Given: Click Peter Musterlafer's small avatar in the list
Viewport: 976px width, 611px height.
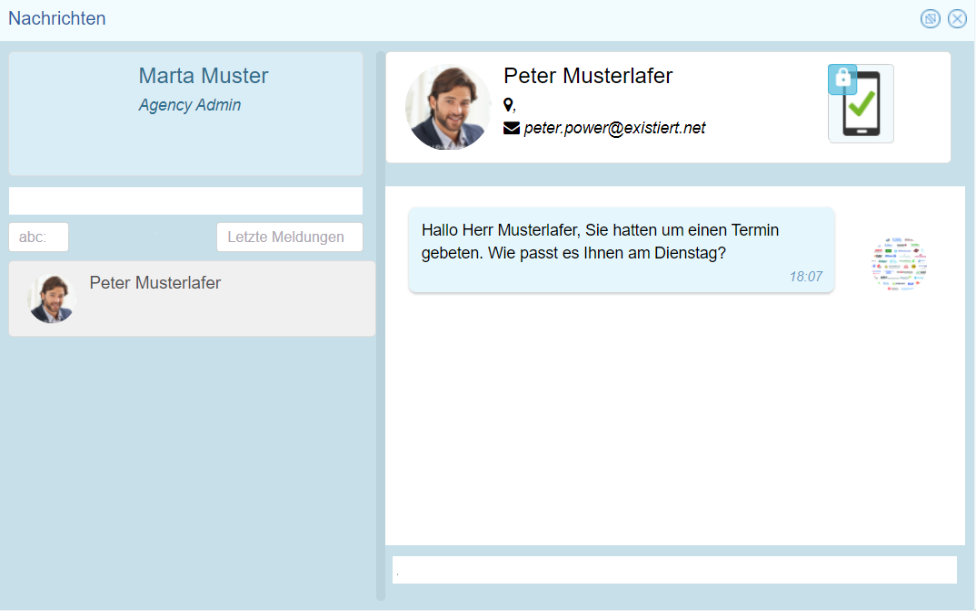Looking at the screenshot, I should pyautogui.click(x=52, y=299).
